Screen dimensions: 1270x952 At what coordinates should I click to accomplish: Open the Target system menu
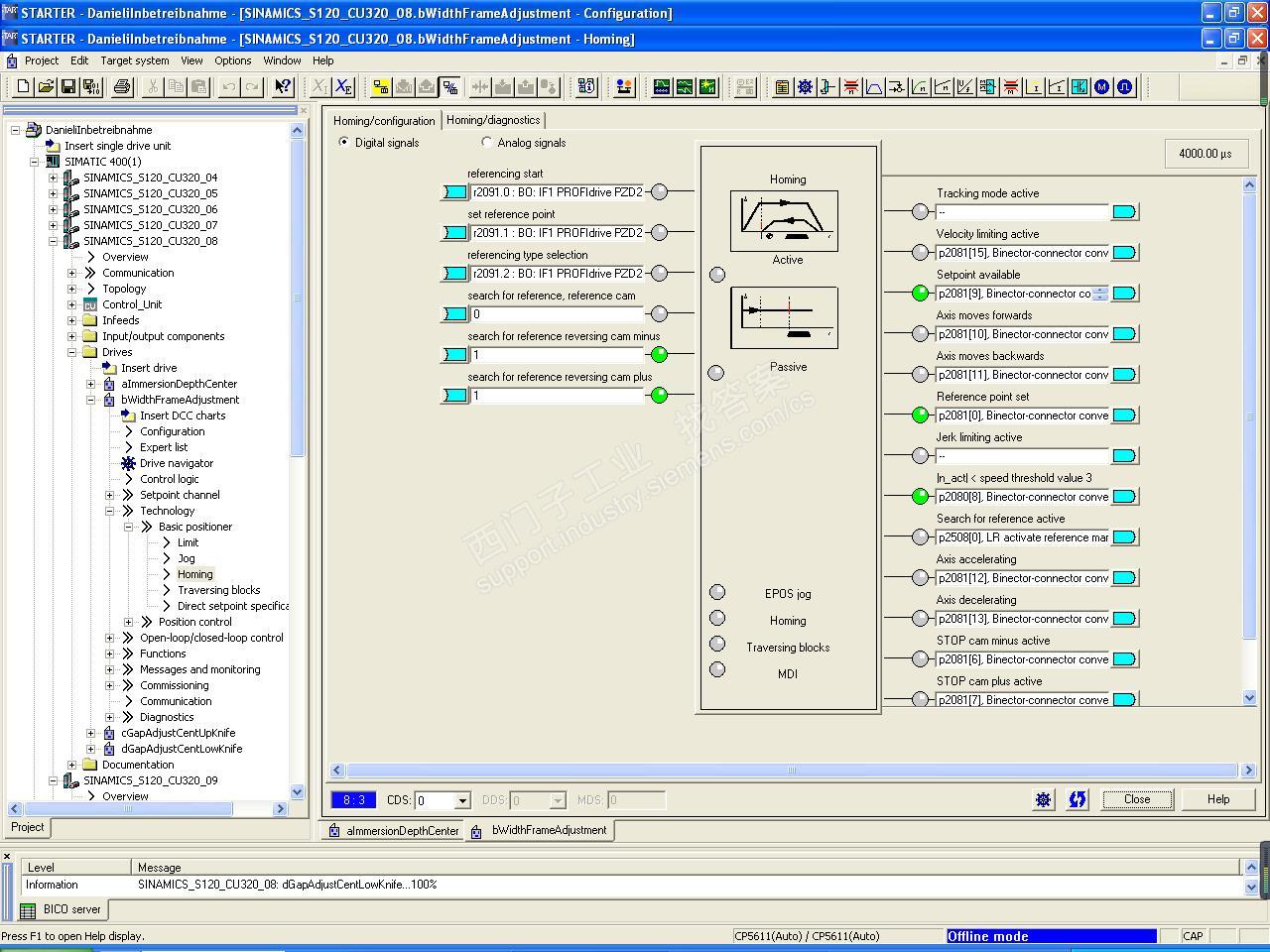(x=135, y=60)
